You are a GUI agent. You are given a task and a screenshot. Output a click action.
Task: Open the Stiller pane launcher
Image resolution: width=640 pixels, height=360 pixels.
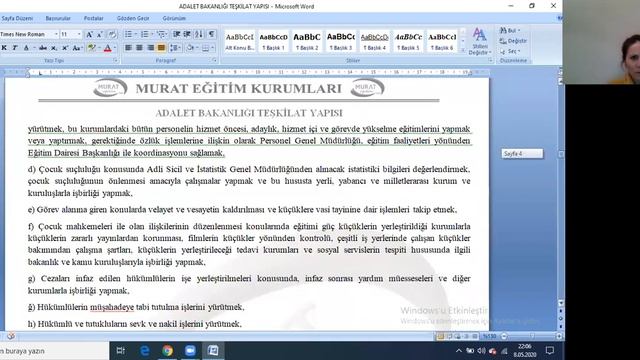pos(490,60)
